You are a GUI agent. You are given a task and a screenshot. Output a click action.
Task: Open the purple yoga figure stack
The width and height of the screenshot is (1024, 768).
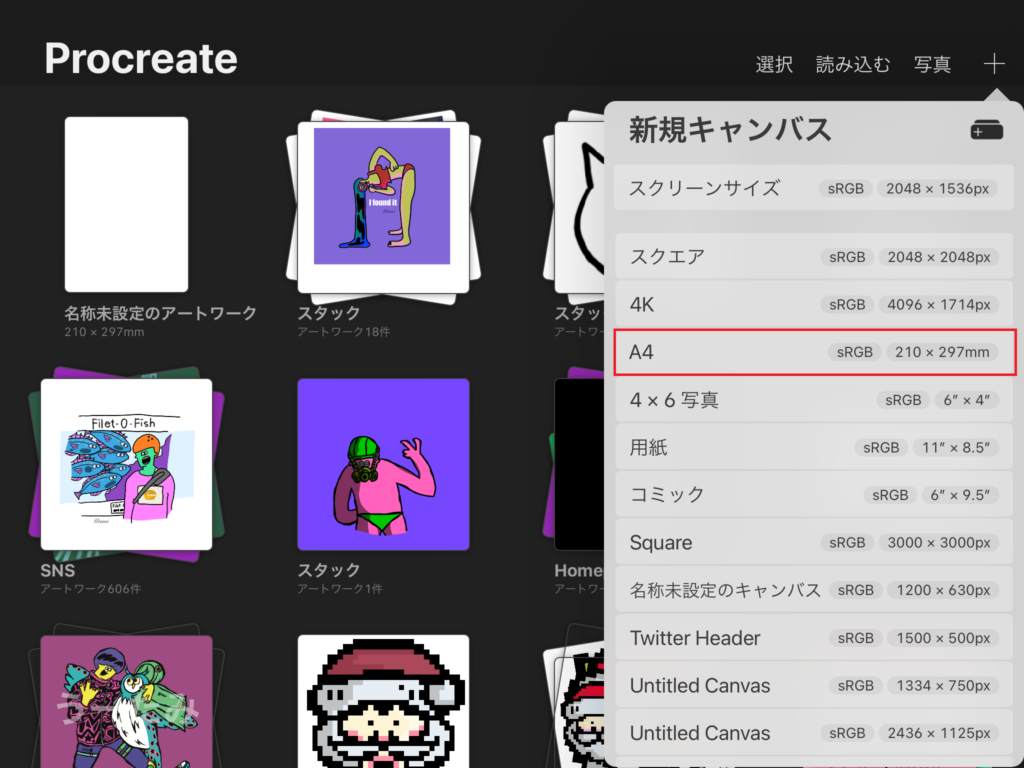pyautogui.click(x=382, y=205)
